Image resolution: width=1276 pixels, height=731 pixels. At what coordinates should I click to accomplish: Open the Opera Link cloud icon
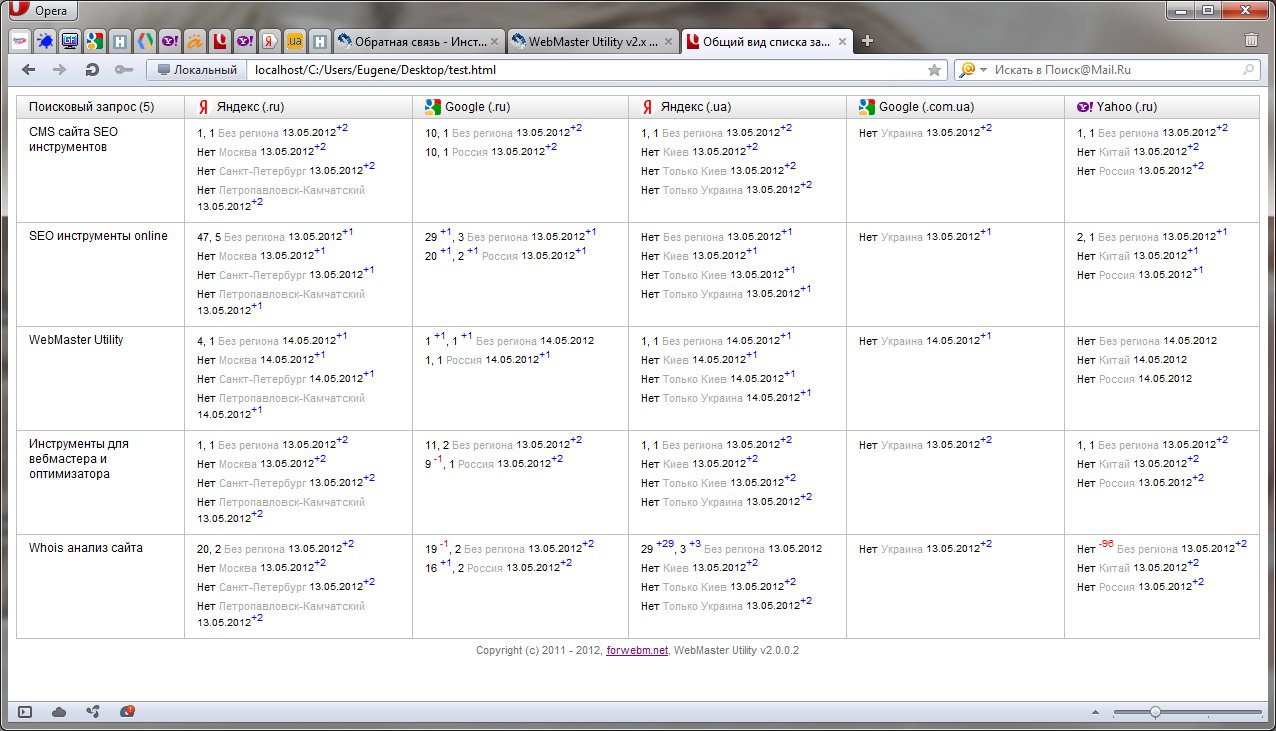tap(59, 712)
